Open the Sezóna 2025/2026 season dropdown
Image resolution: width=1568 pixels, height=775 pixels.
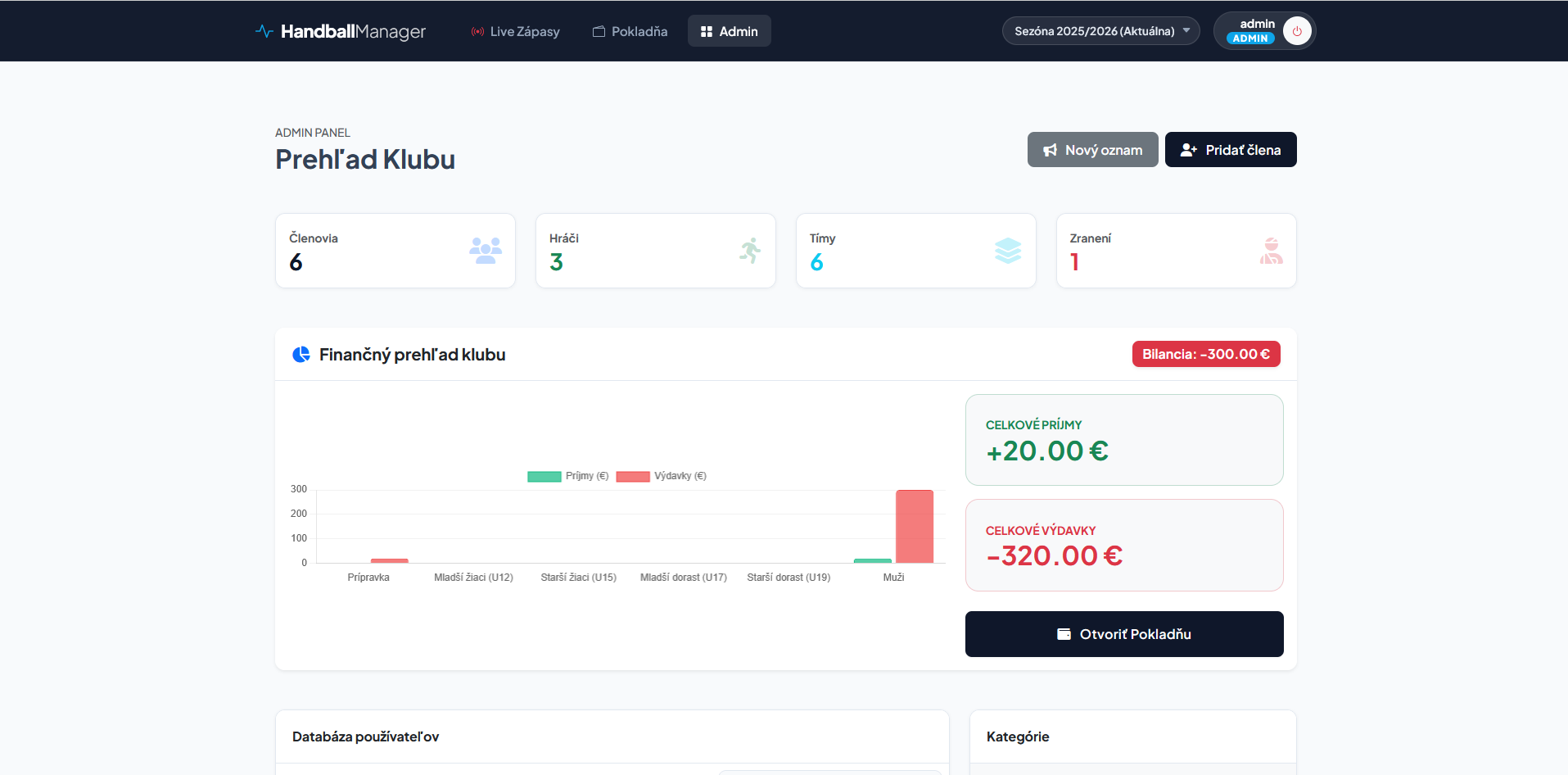click(x=1094, y=31)
